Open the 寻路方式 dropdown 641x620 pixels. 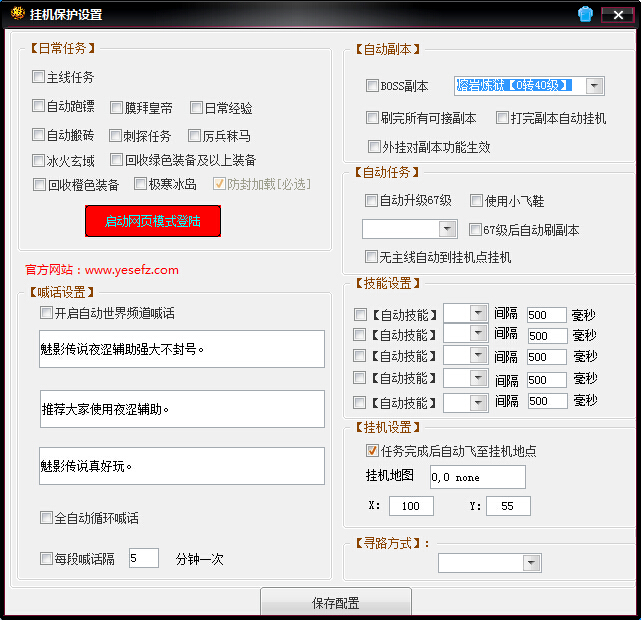(x=531, y=563)
